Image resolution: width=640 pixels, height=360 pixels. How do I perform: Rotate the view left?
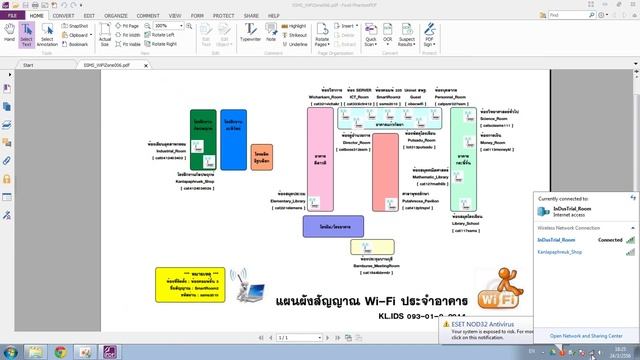pos(160,35)
